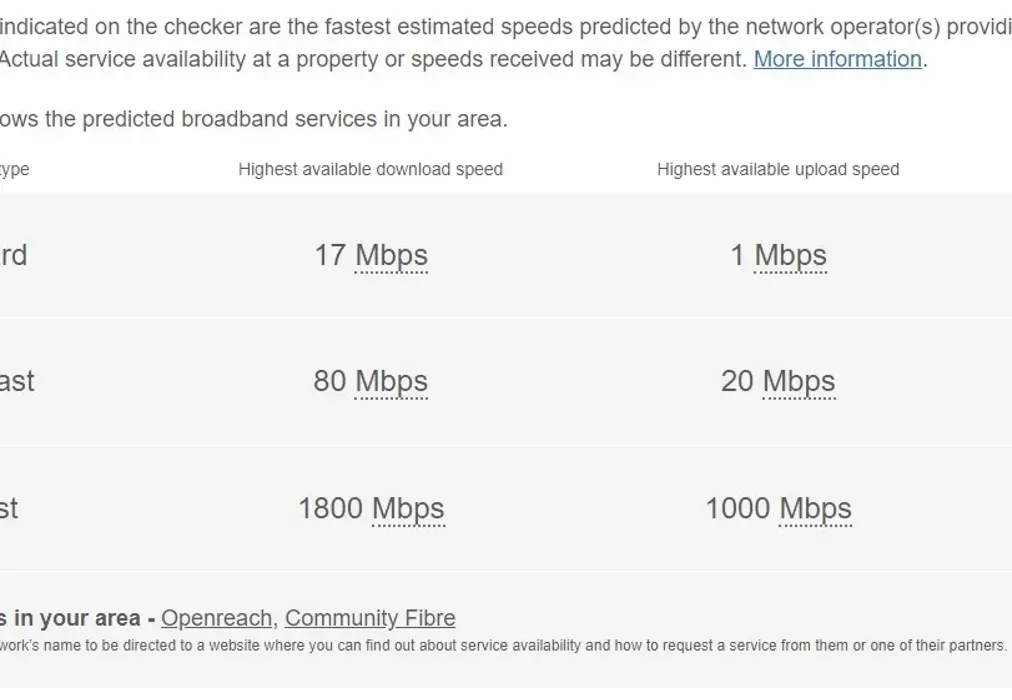Click the 'Actual service availability' sentence

tap(370, 59)
